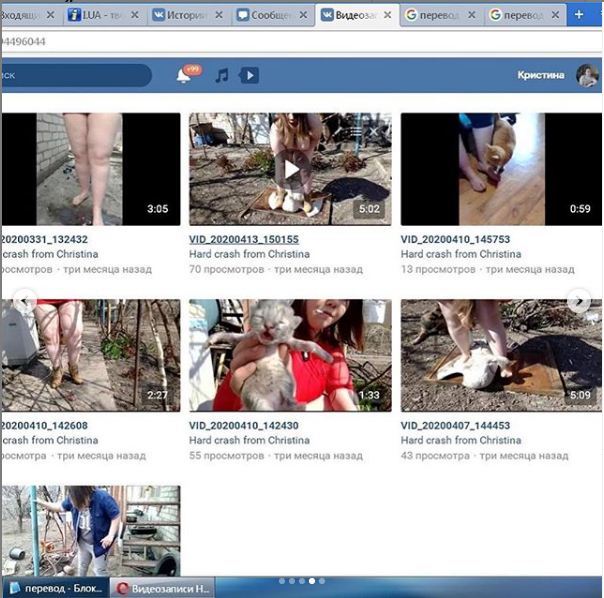Viewport: 604px width, 598px height.
Task: Open перевод - Блокнот in the taskbar
Action: (55, 588)
